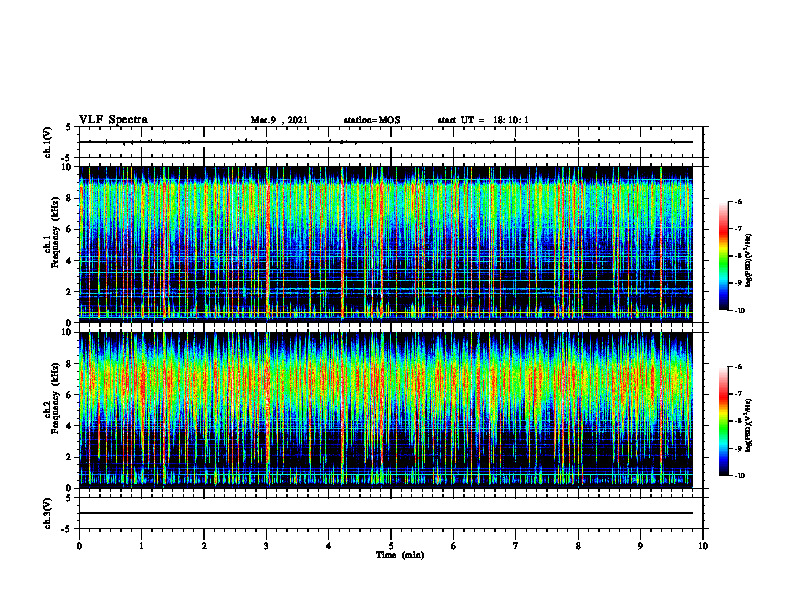Screen dimensions: 792x612
Task: Select the "start UT = 18:10:1" text
Action: (483, 120)
